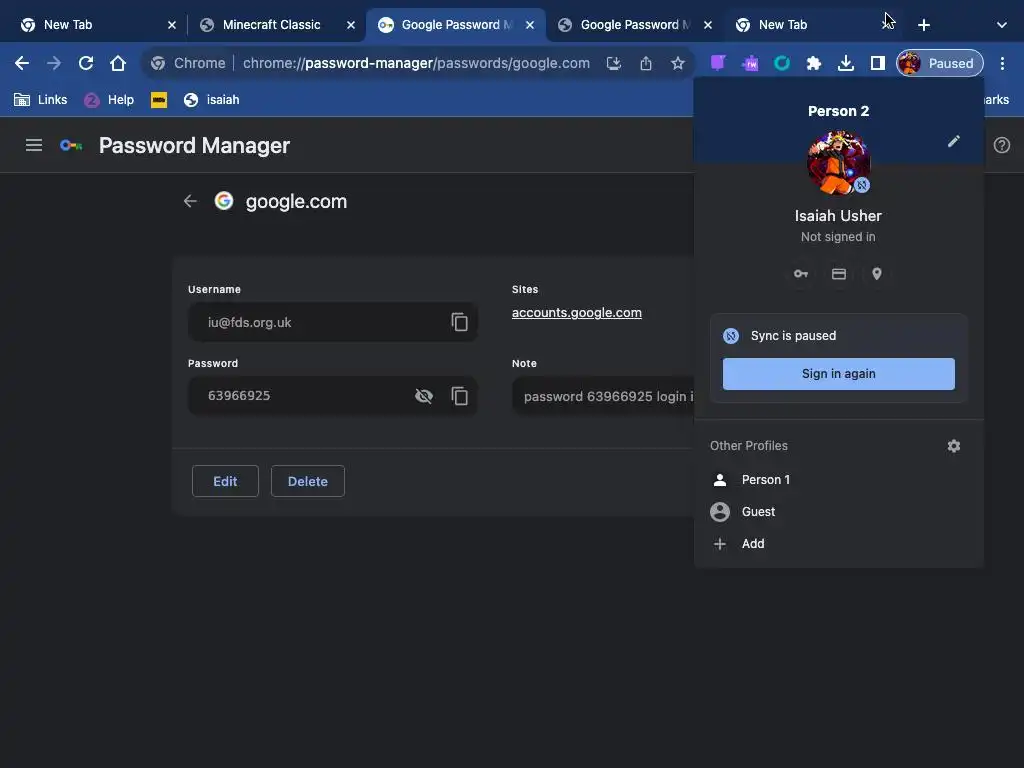Add a new Chrome profile

pos(839,544)
